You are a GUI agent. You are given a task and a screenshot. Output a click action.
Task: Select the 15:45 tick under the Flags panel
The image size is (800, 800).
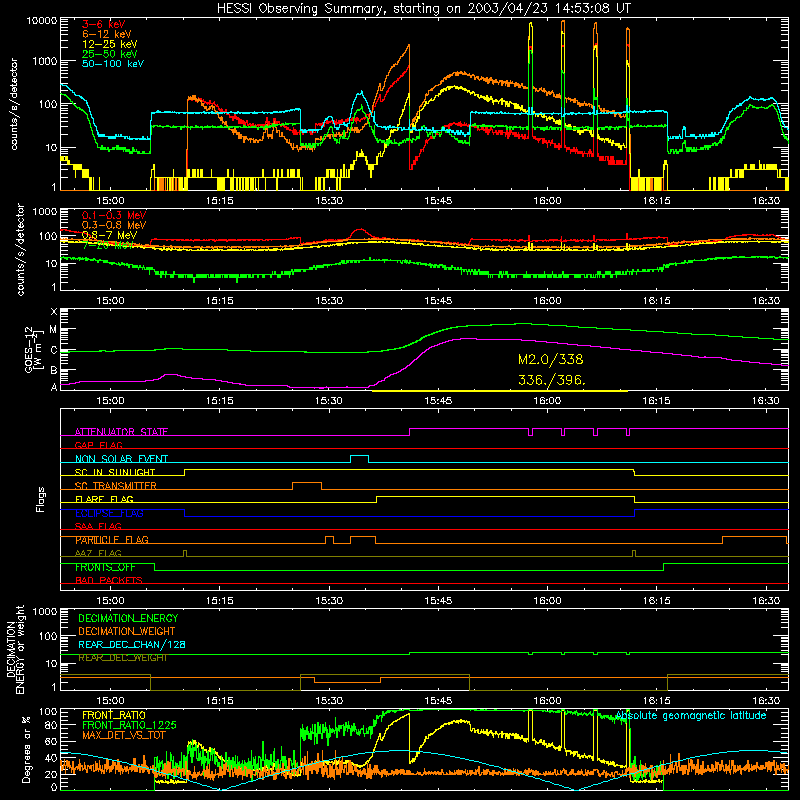(x=438, y=601)
